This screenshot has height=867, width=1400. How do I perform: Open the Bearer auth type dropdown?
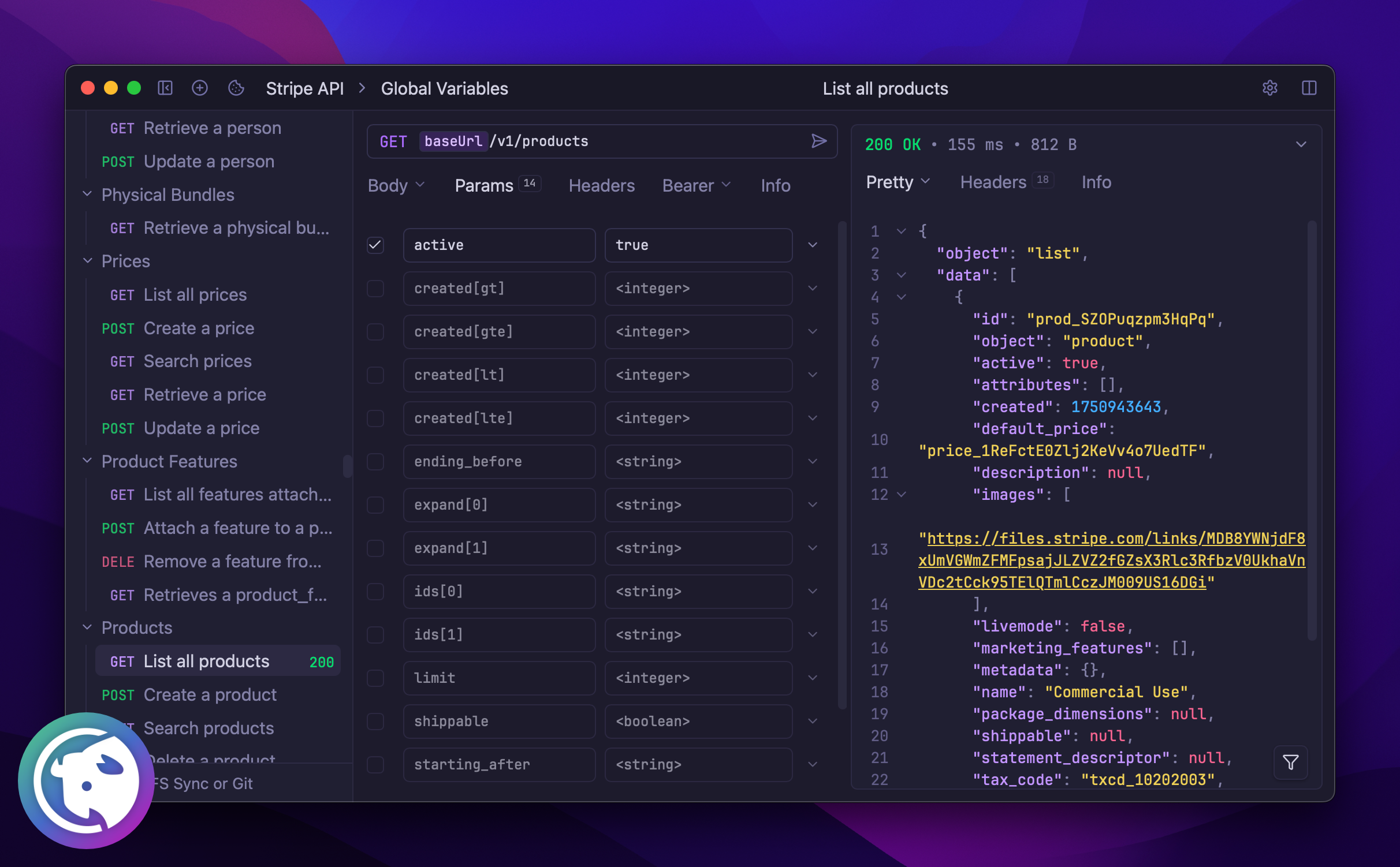tap(696, 186)
